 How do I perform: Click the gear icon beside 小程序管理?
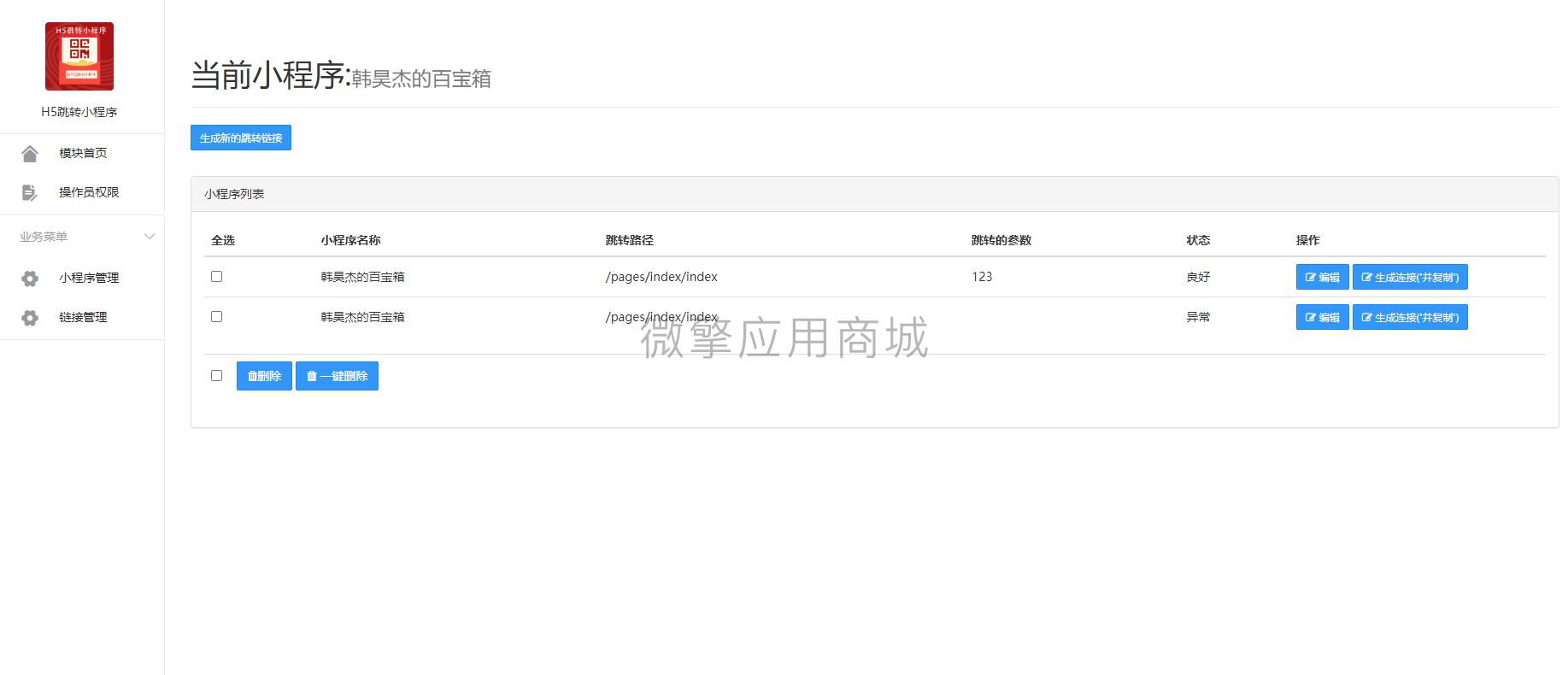pyautogui.click(x=30, y=279)
